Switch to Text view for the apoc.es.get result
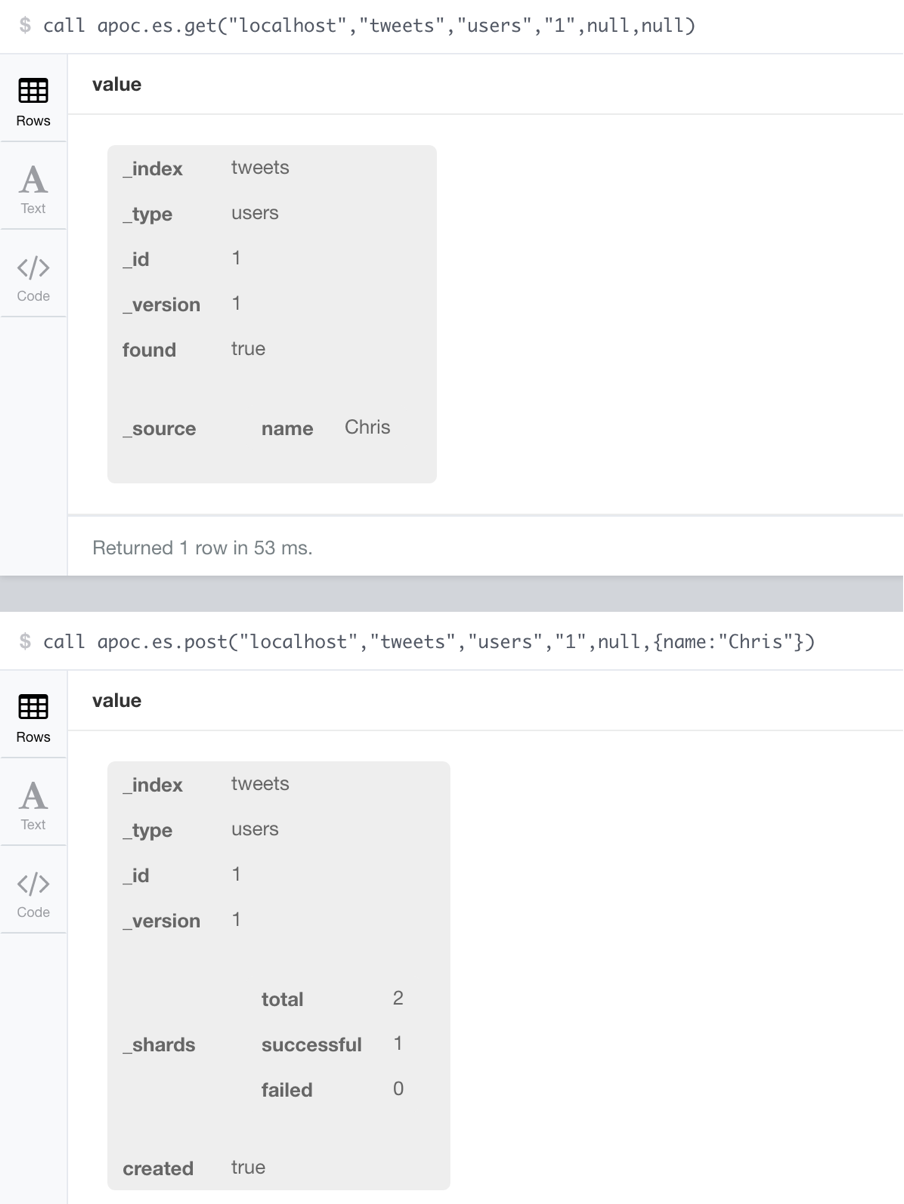Image resolution: width=904 pixels, height=1204 pixels. click(x=33, y=189)
